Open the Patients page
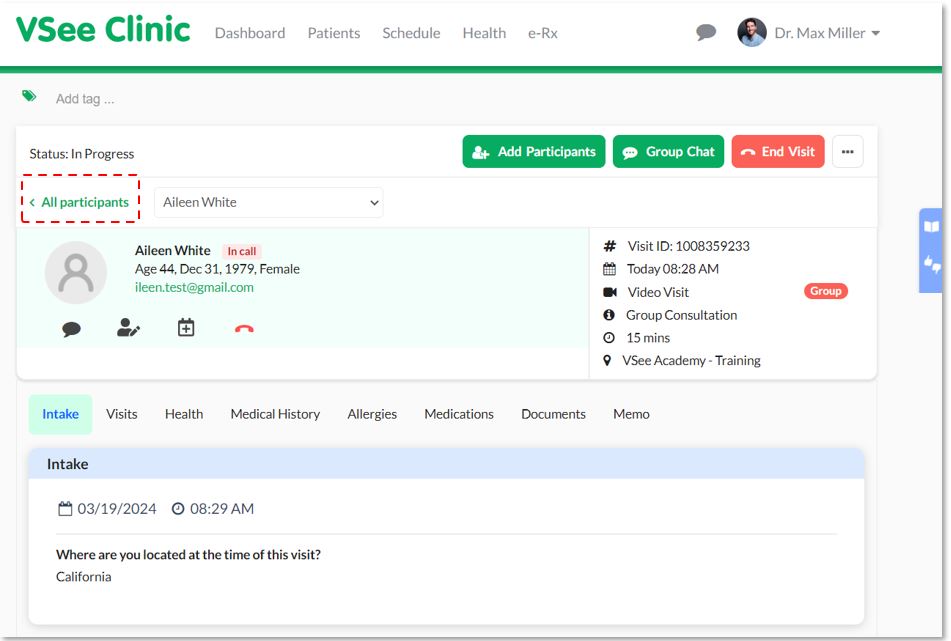 [x=334, y=33]
